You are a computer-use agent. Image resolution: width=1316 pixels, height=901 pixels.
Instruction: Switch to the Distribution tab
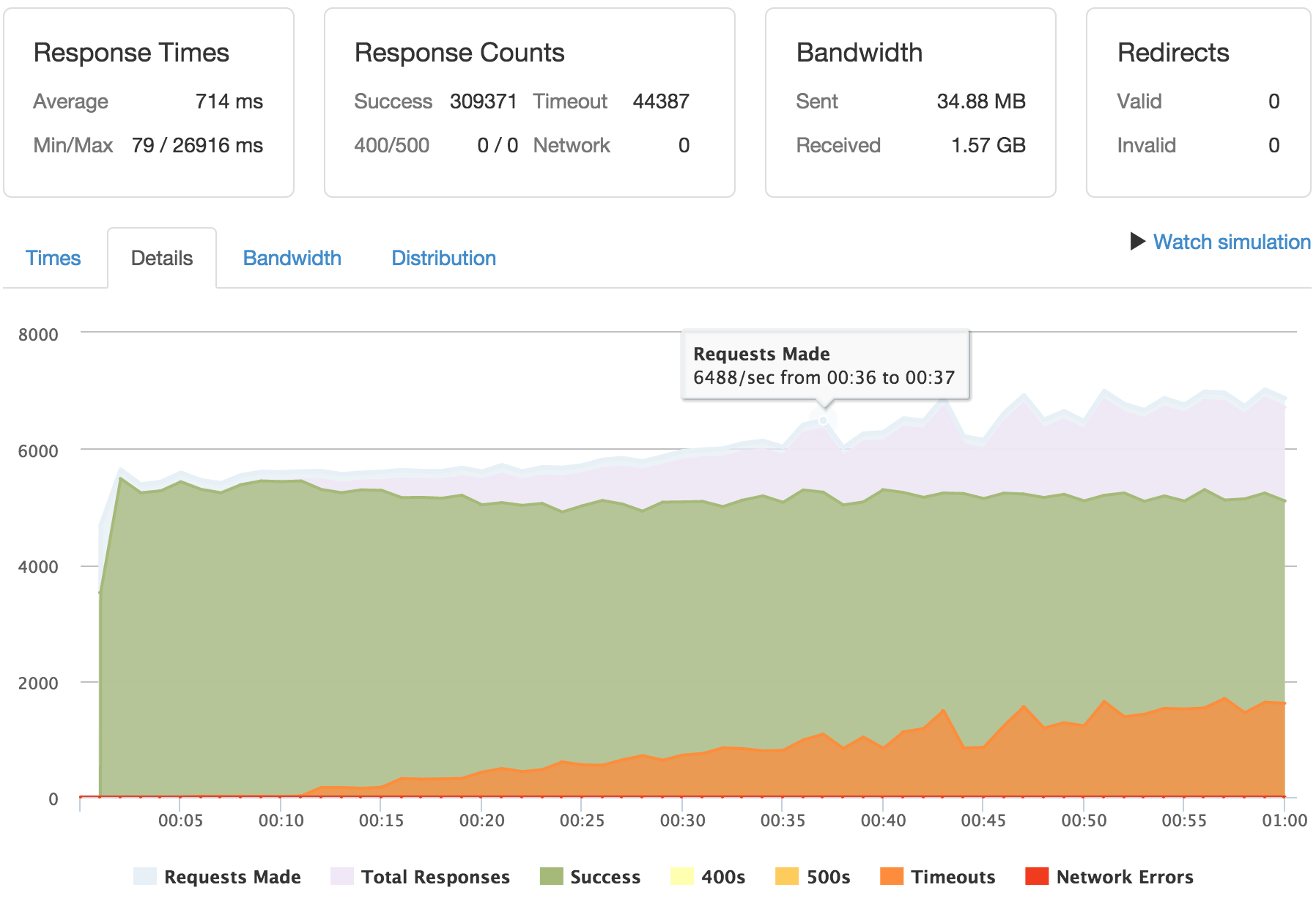(x=443, y=258)
